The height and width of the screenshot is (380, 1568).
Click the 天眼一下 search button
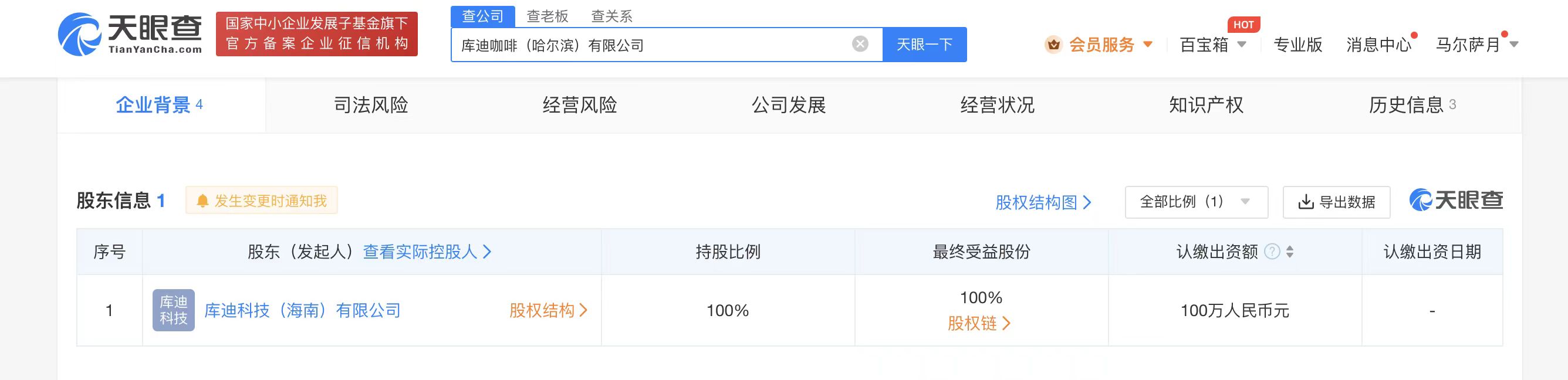pyautogui.click(x=925, y=45)
